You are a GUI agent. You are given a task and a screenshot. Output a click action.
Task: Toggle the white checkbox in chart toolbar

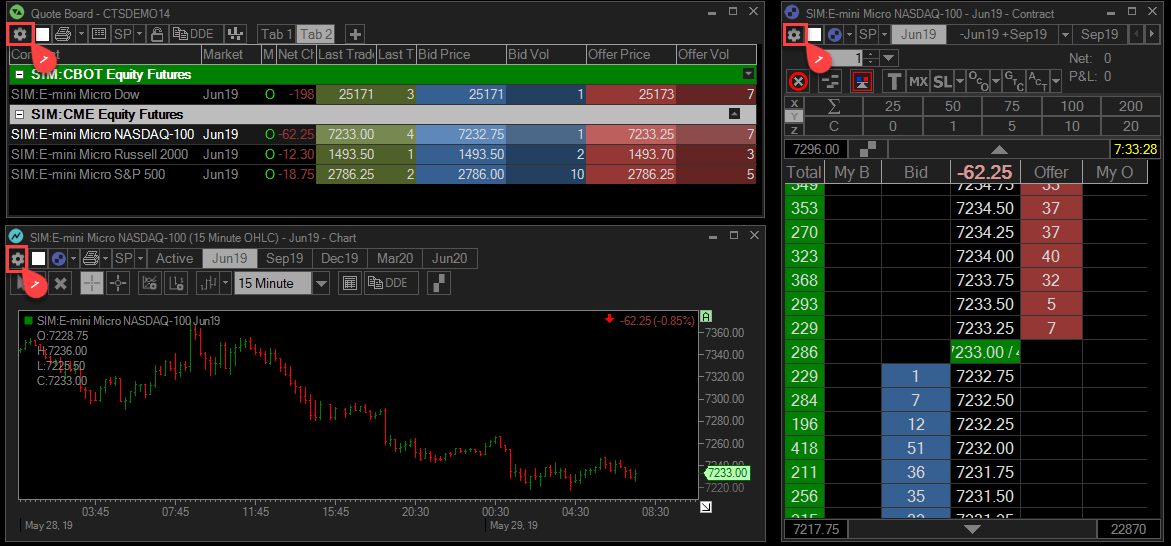click(39, 259)
